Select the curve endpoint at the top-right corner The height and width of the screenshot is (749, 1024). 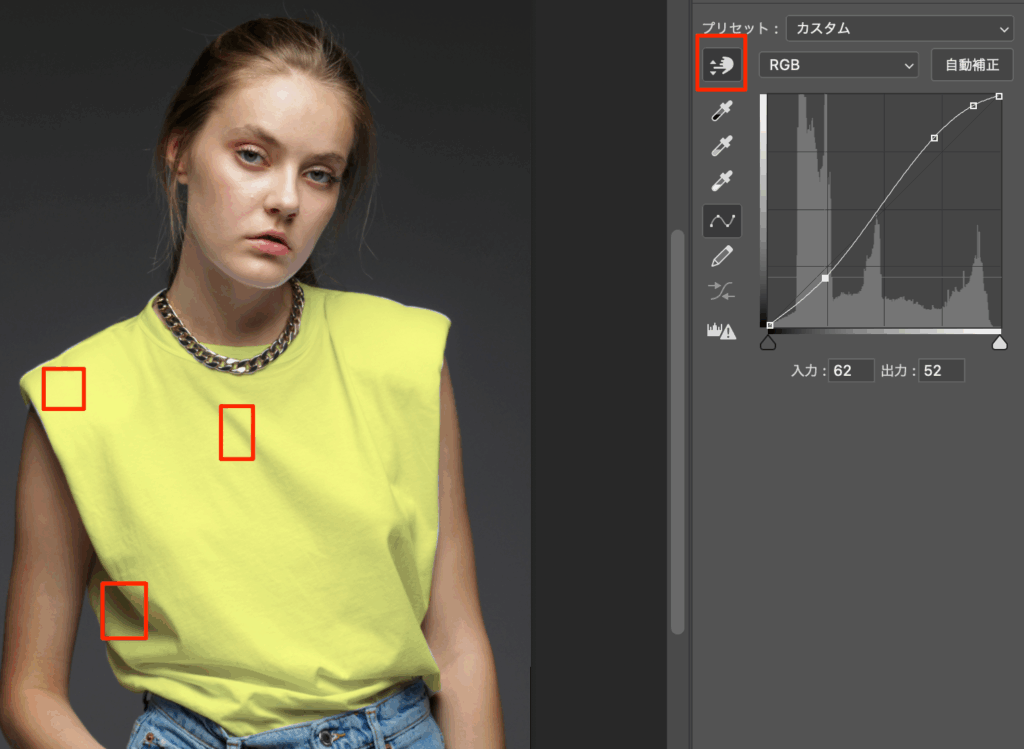(x=999, y=97)
